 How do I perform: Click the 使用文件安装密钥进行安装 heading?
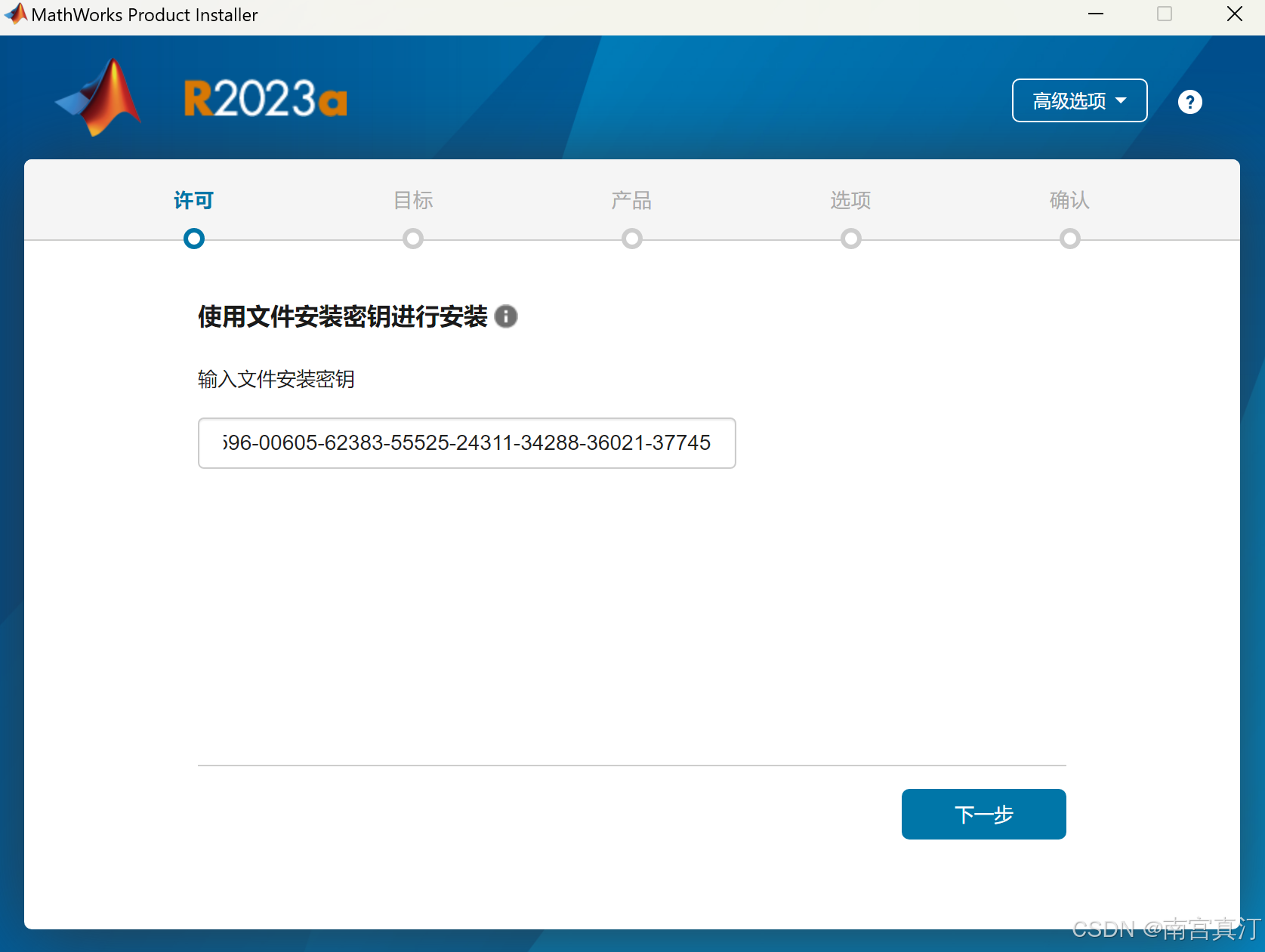(343, 316)
